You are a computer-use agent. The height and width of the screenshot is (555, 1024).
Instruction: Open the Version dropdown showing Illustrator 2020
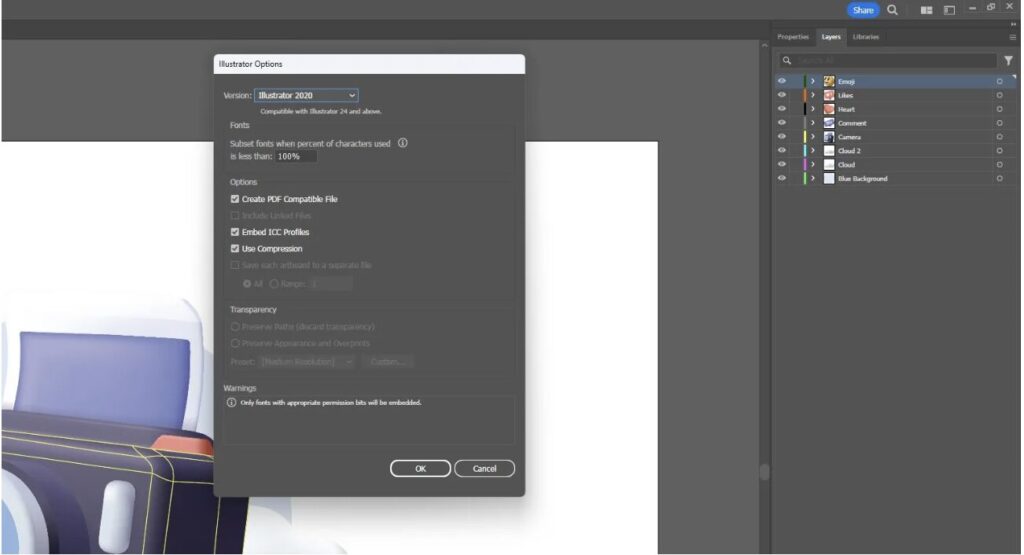pyautogui.click(x=306, y=95)
